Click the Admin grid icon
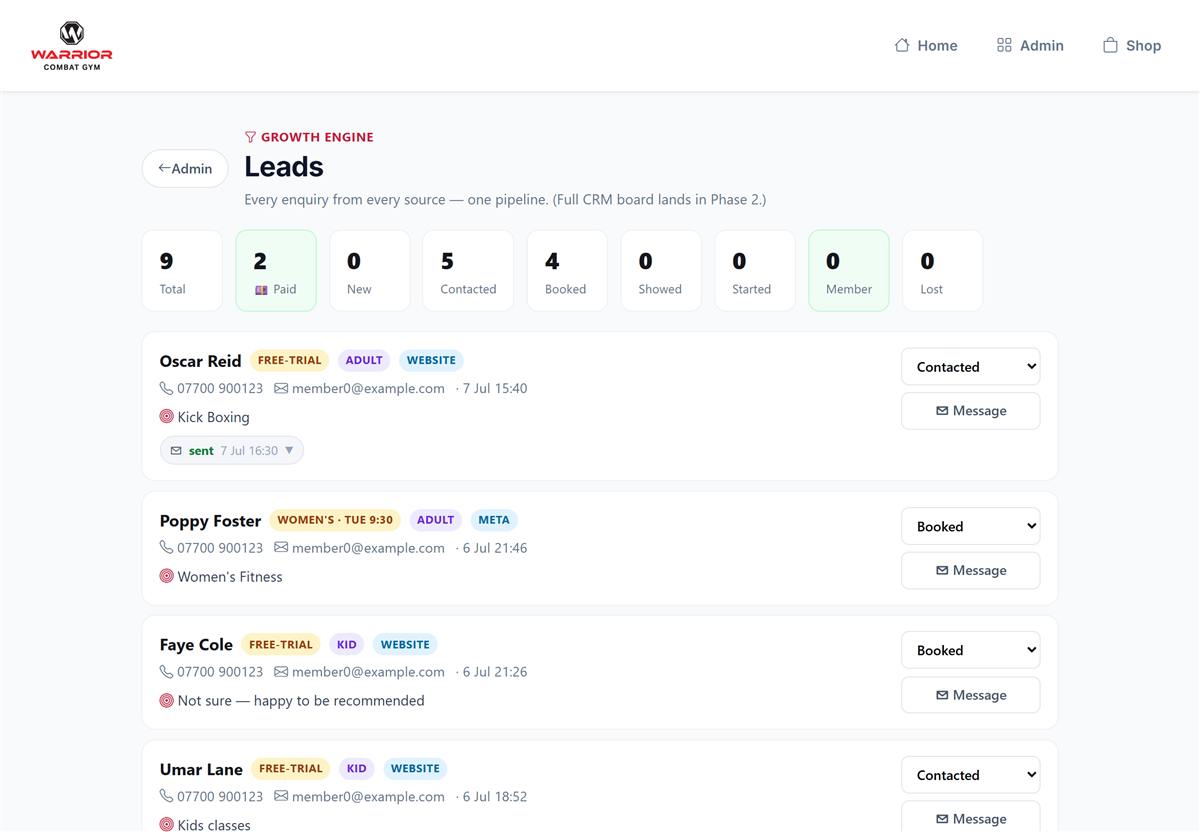This screenshot has height=832, width=1200. pos(1004,45)
